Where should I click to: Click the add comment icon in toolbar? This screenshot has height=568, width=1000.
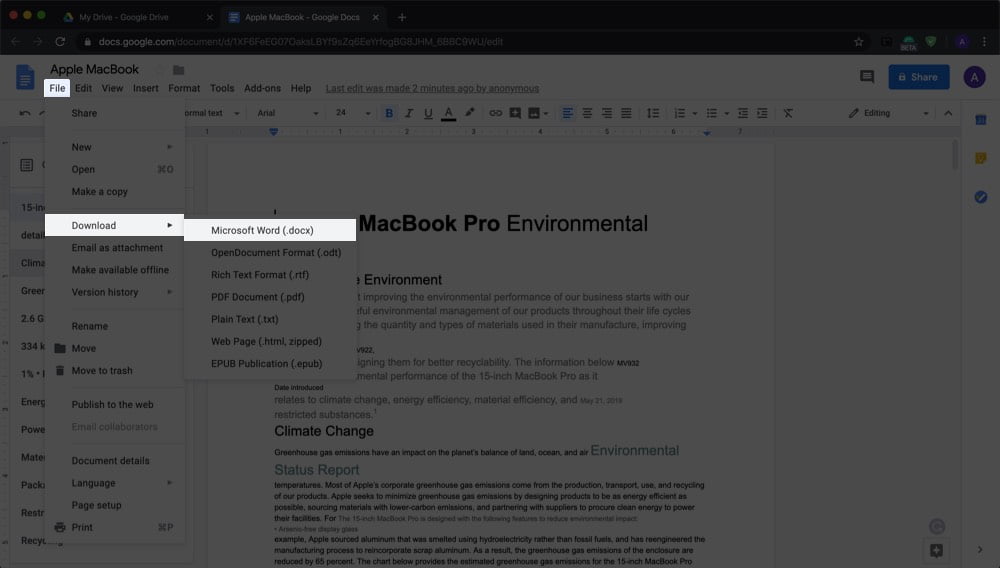pyautogui.click(x=515, y=113)
